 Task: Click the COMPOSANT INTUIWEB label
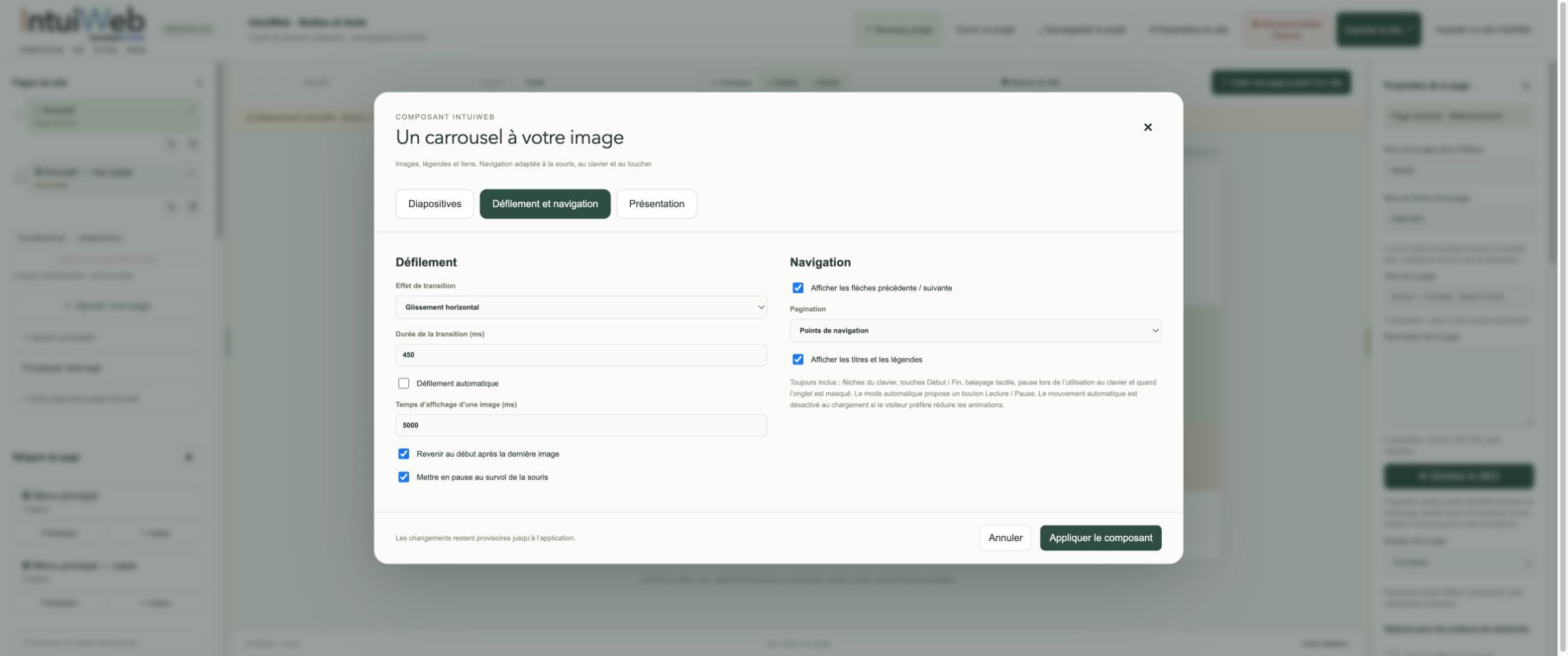(x=445, y=117)
